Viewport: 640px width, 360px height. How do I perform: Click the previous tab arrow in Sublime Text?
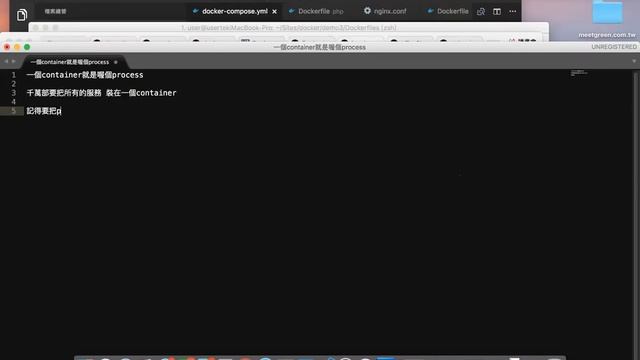pos(6,61)
